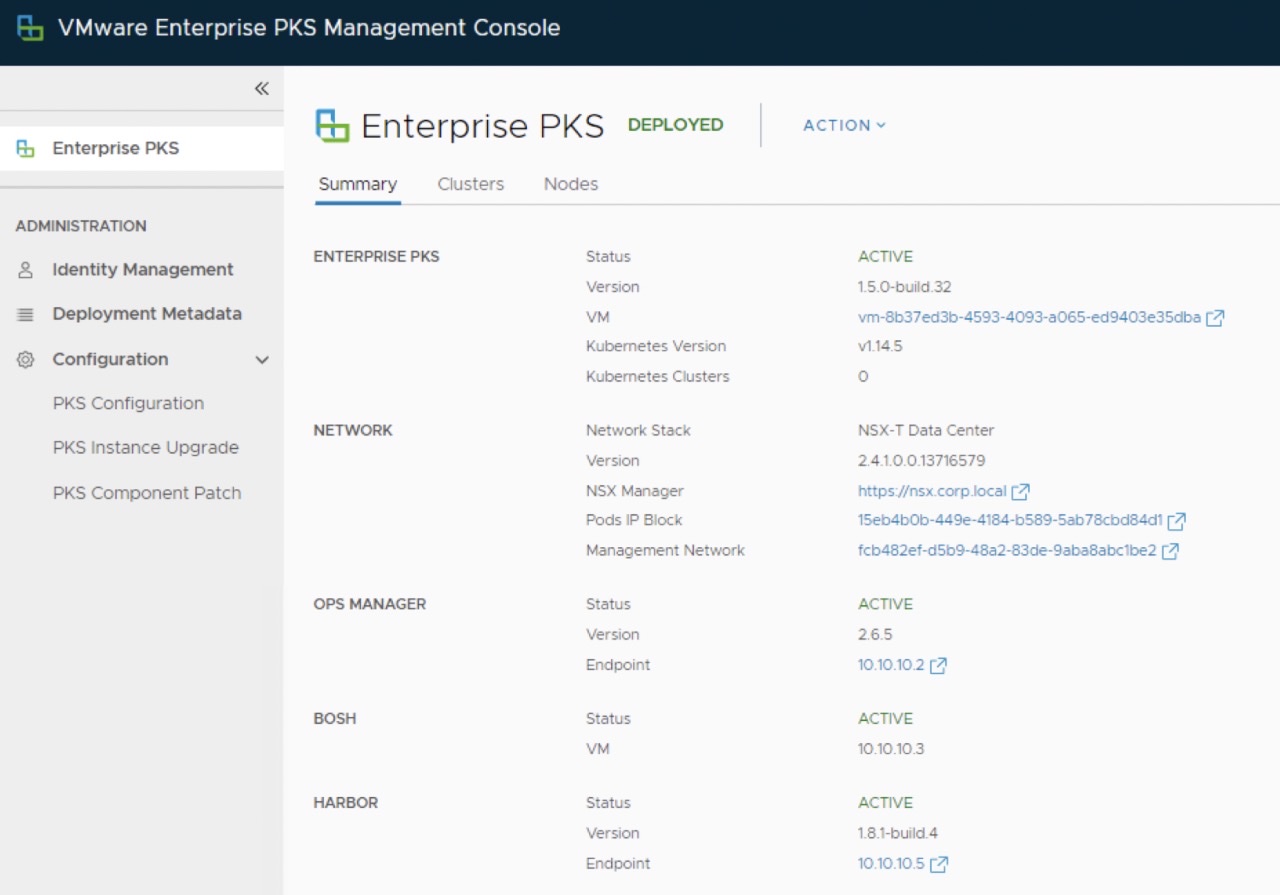The width and height of the screenshot is (1280, 895).
Task: Open external link icon beside Pods IP Block
Action: (x=1177, y=521)
